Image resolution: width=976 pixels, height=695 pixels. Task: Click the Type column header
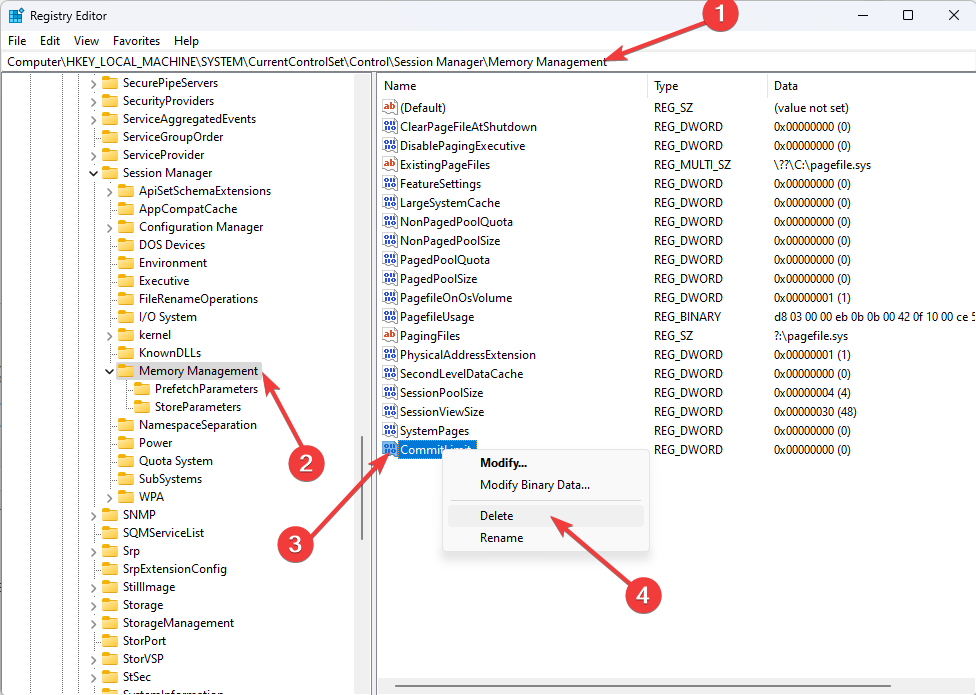tap(708, 86)
